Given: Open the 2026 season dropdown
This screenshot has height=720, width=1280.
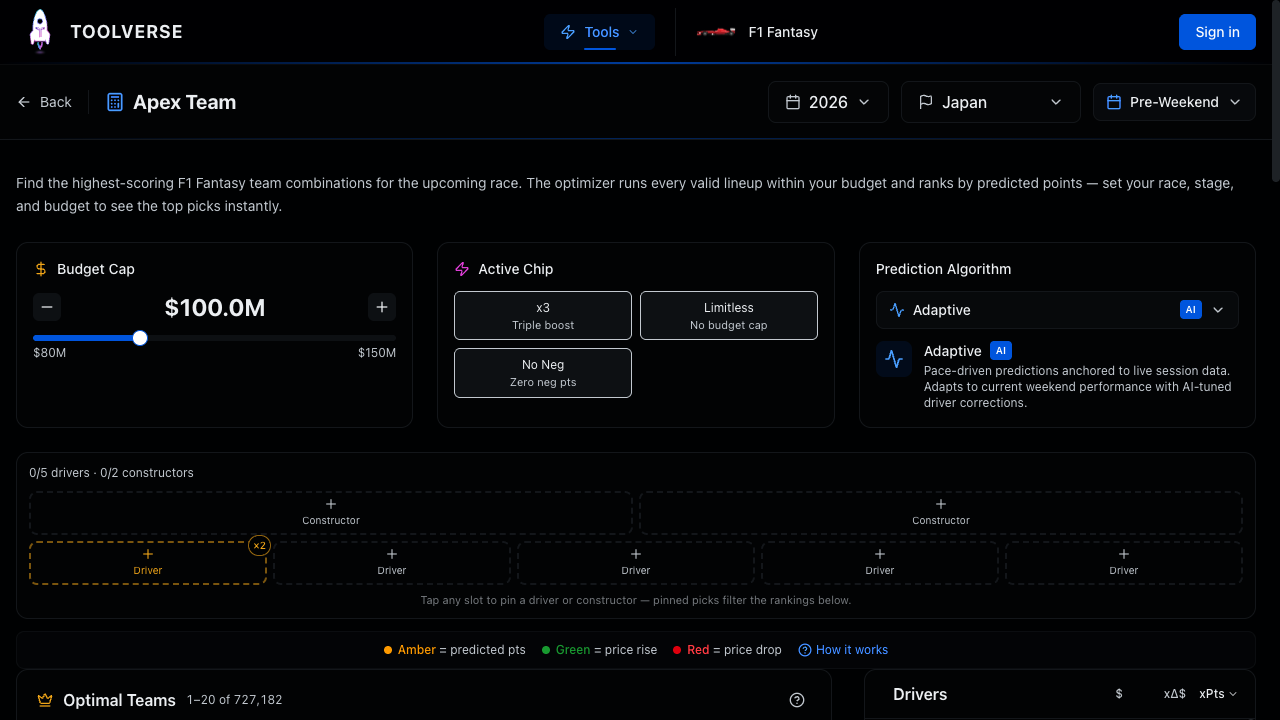Looking at the screenshot, I should tap(828, 102).
